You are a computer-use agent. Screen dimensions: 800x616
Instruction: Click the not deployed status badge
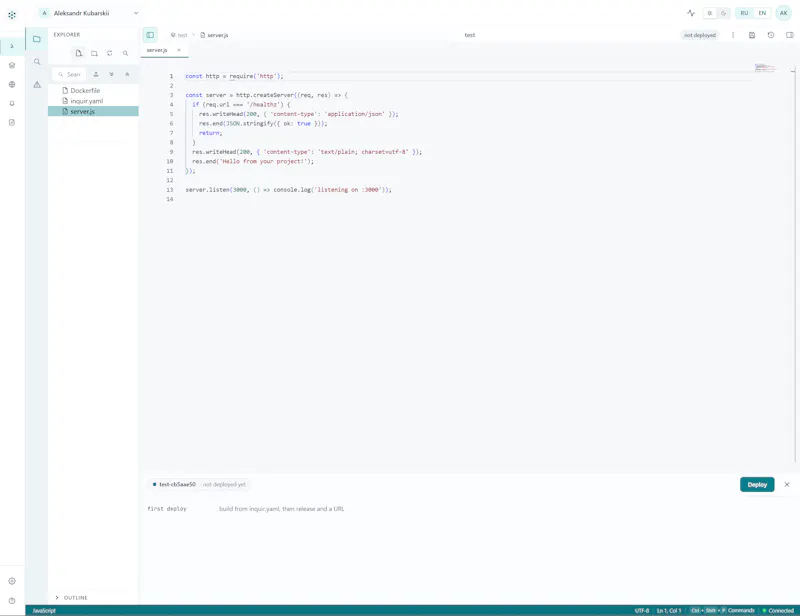click(700, 35)
